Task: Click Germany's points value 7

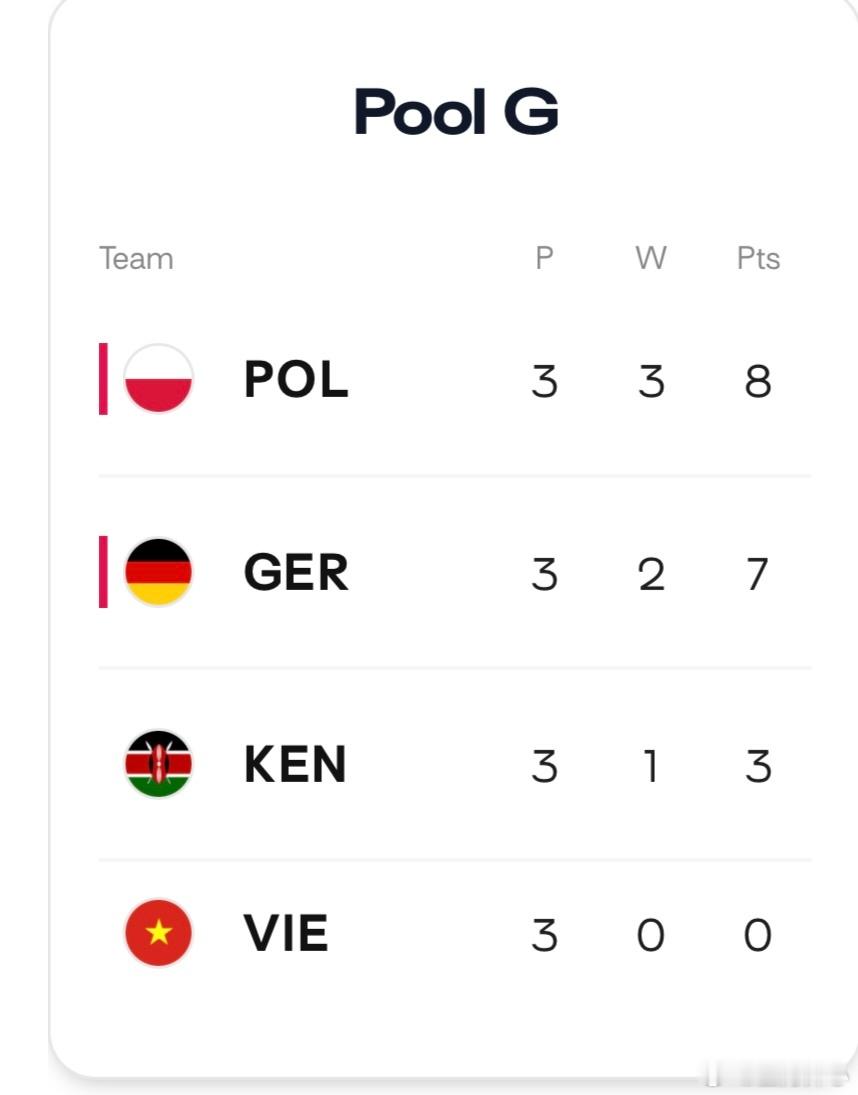Action: pyautogui.click(x=757, y=575)
